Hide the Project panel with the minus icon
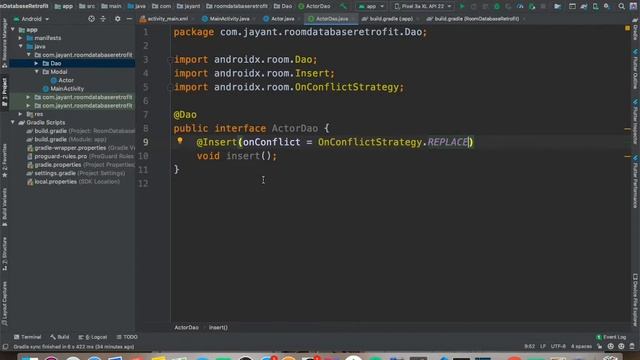This screenshot has width=640, height=360. coord(129,19)
